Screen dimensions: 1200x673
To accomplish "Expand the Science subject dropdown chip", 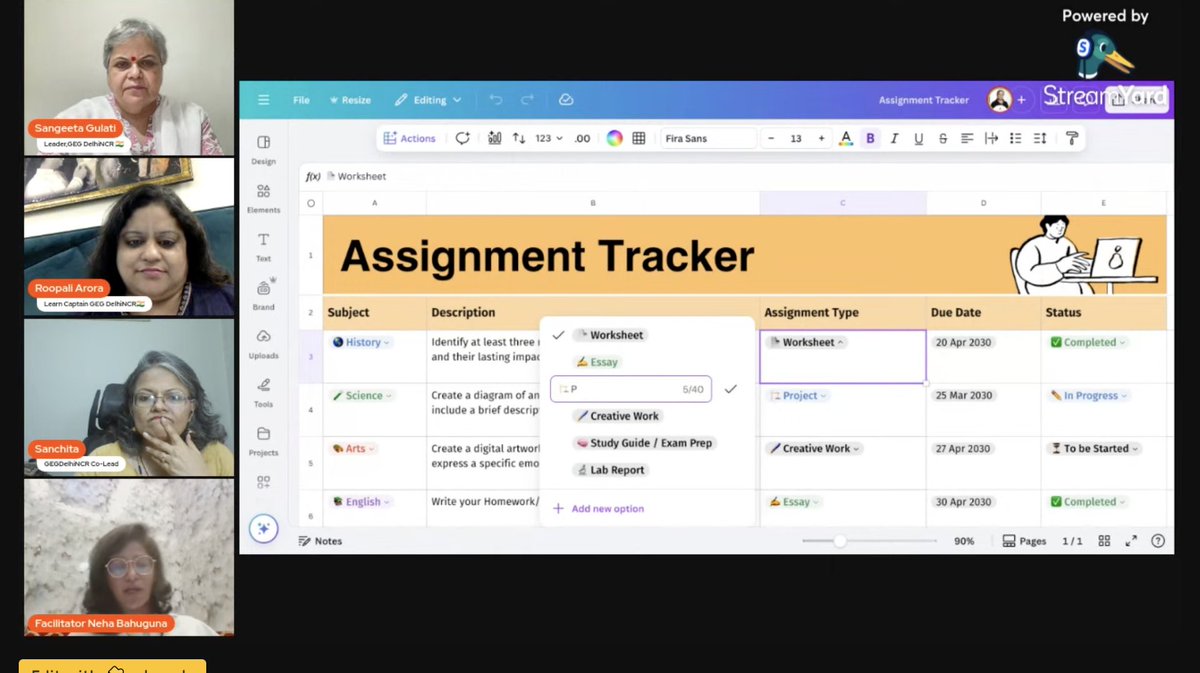I will pos(362,396).
